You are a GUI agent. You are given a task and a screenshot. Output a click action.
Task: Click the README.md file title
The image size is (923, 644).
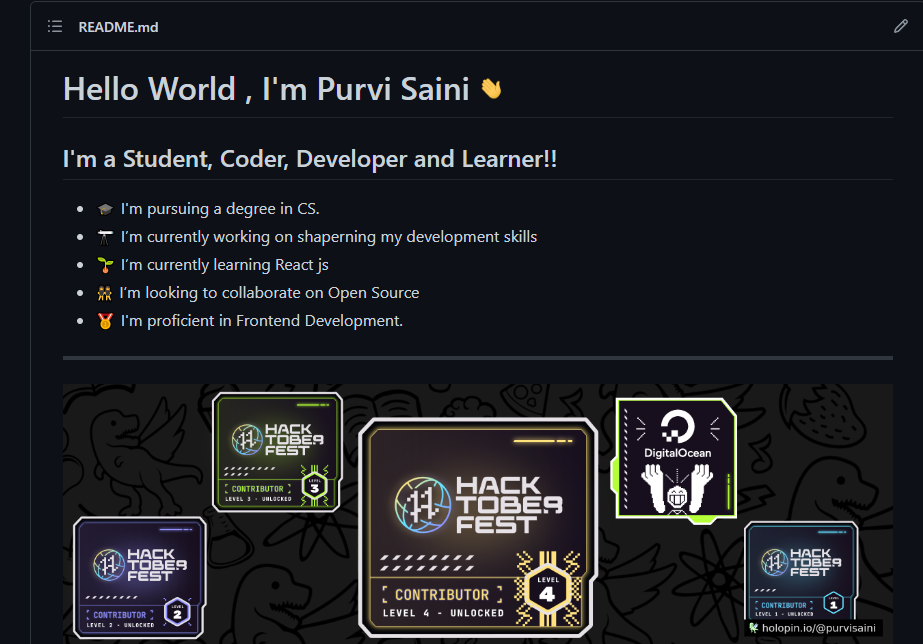pos(118,27)
